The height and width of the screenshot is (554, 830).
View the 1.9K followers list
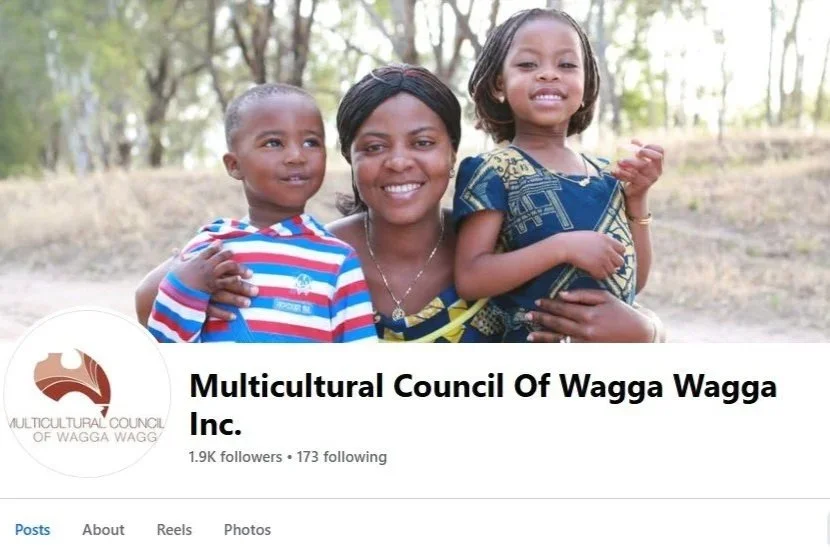pyautogui.click(x=235, y=457)
